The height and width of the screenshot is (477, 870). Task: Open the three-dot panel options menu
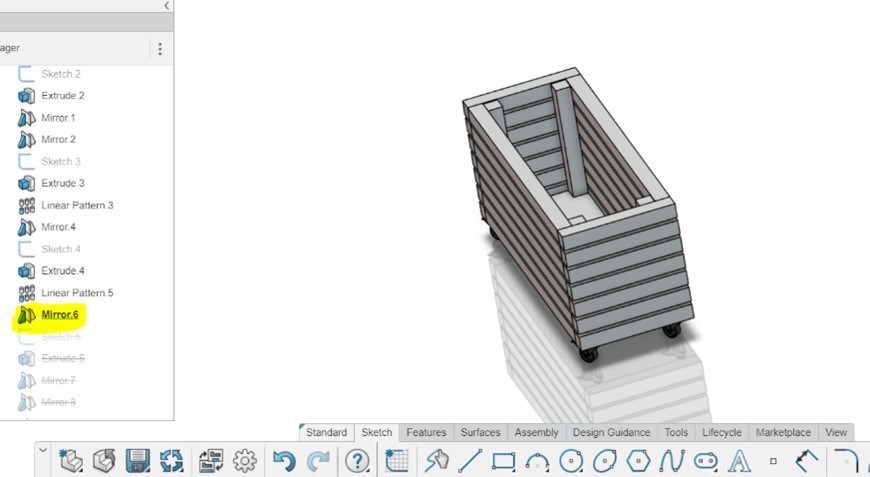coord(160,48)
